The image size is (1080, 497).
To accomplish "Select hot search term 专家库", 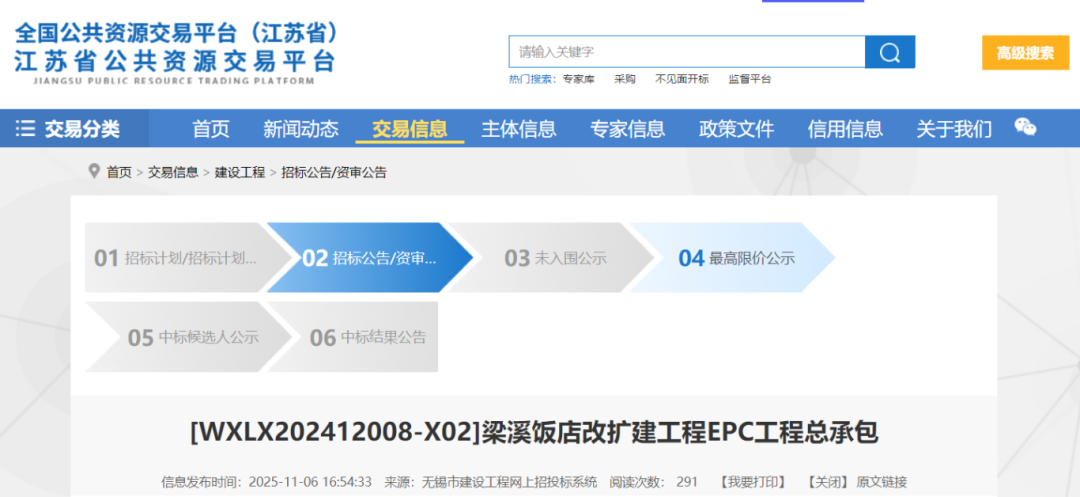I will click(578, 79).
